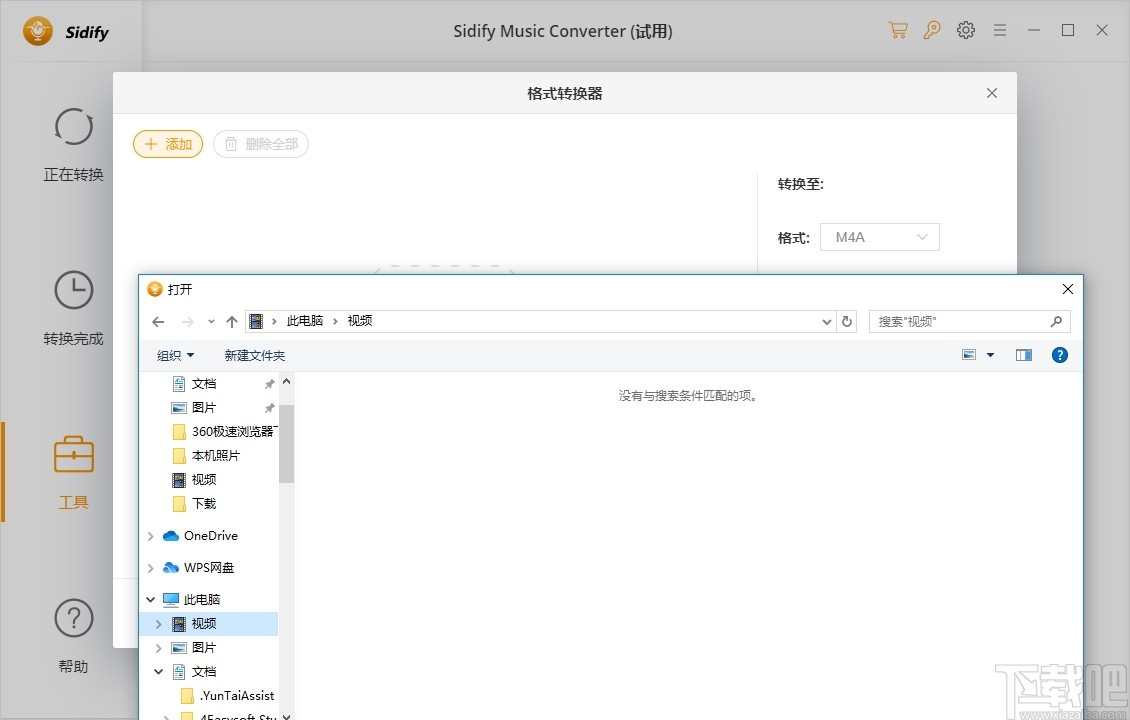The height and width of the screenshot is (720, 1130).
Task: Click the back navigation arrow in the dialog
Action: 157,321
